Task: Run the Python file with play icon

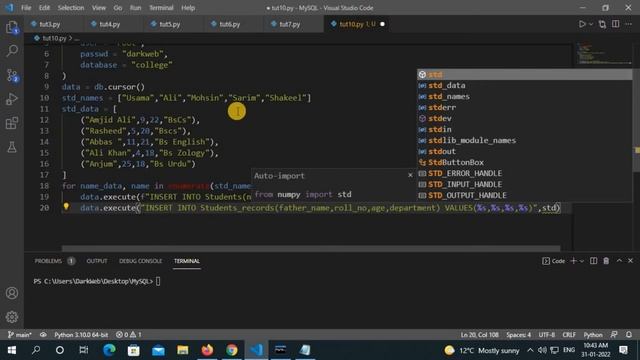Action: [x=582, y=24]
